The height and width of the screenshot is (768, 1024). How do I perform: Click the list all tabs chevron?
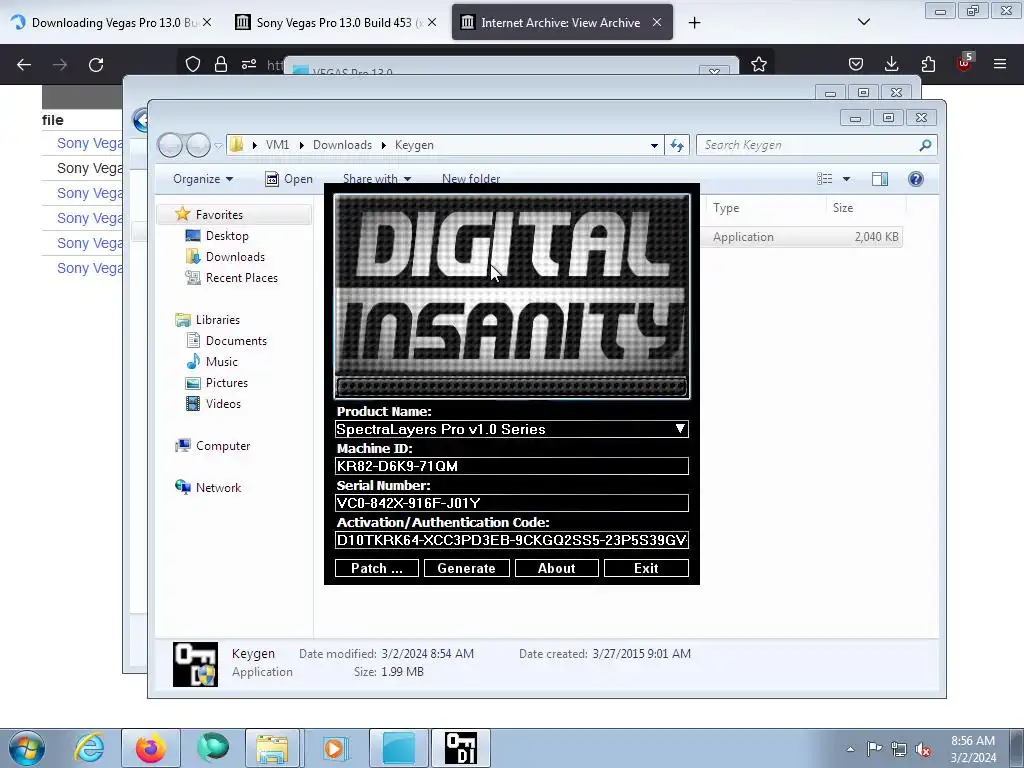point(863,22)
